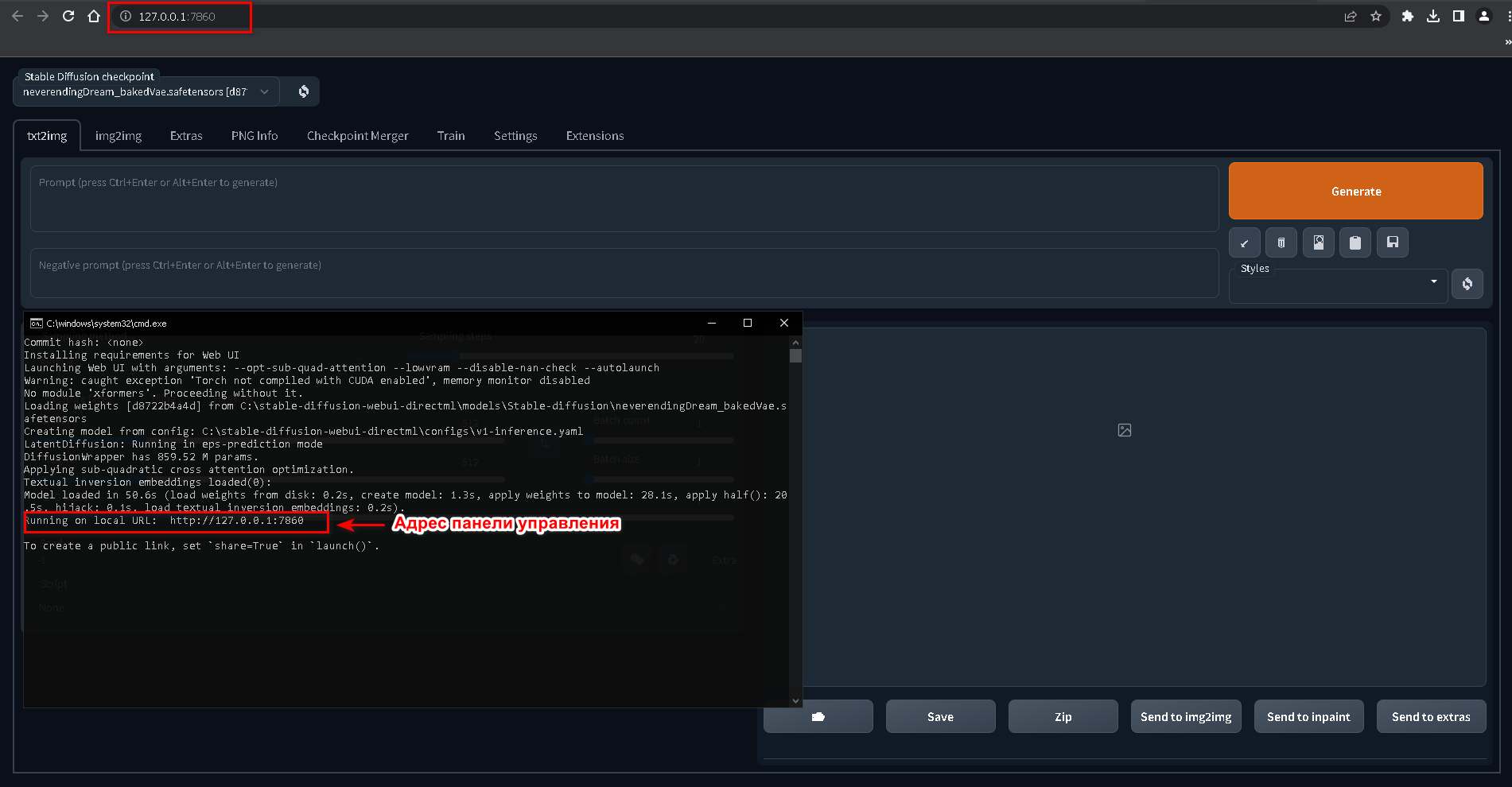The image size is (1512, 787).
Task: Switch to img2img tab
Action: (x=119, y=136)
